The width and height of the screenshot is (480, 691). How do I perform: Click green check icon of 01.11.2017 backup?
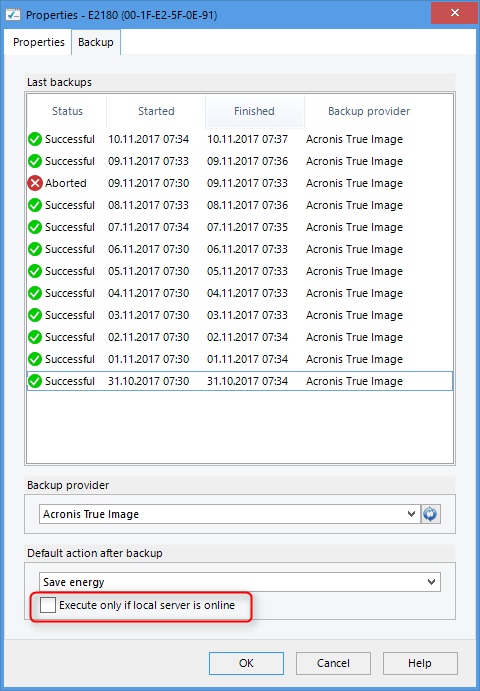click(x=35, y=359)
